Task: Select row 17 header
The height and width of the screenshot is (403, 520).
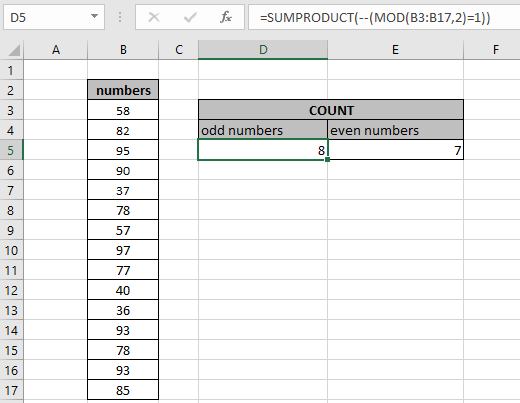Action: point(11,390)
